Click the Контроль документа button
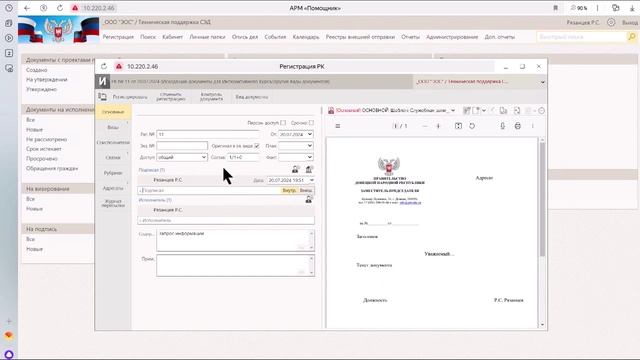This screenshot has width=640, height=360. point(211,97)
